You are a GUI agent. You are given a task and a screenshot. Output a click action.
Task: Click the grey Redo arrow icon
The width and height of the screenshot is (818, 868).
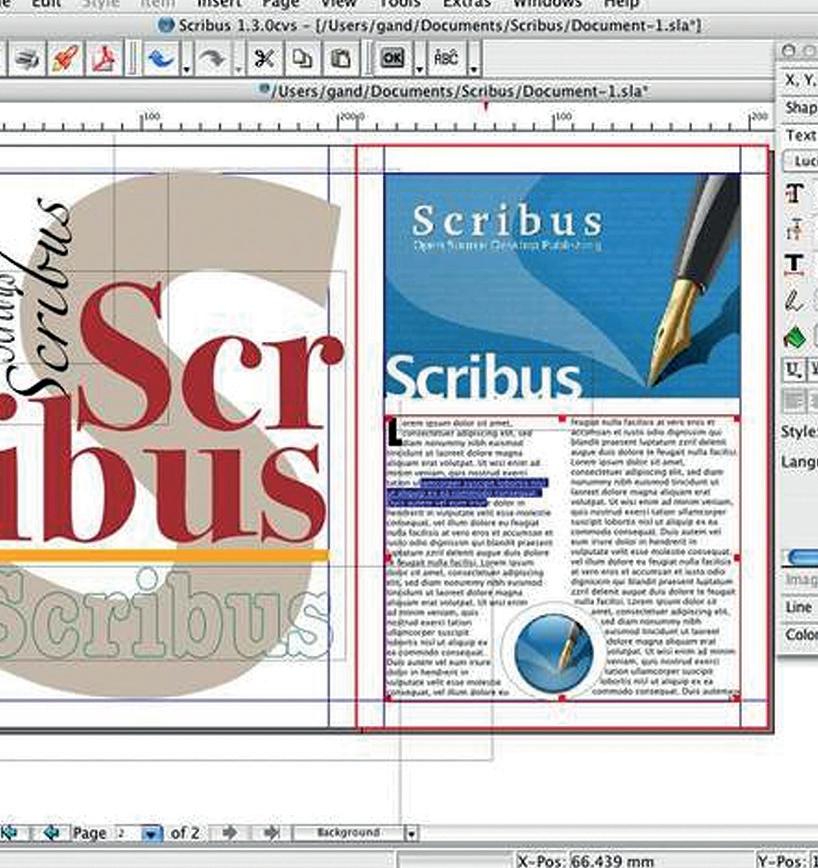[213, 58]
